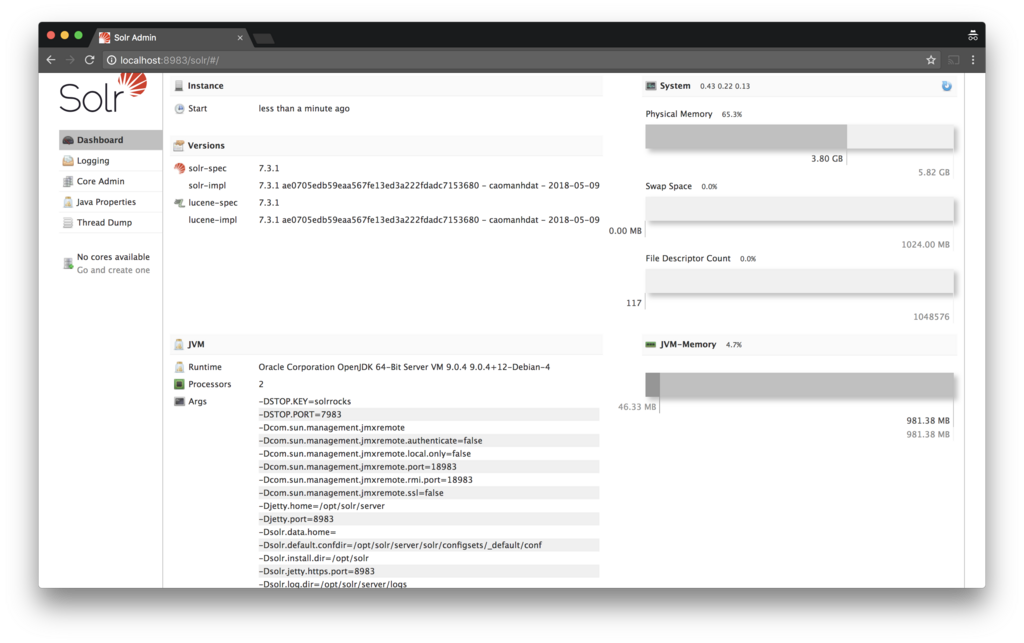This screenshot has width=1024, height=643.
Task: Reload the page with browser refresh
Action: [x=89, y=60]
